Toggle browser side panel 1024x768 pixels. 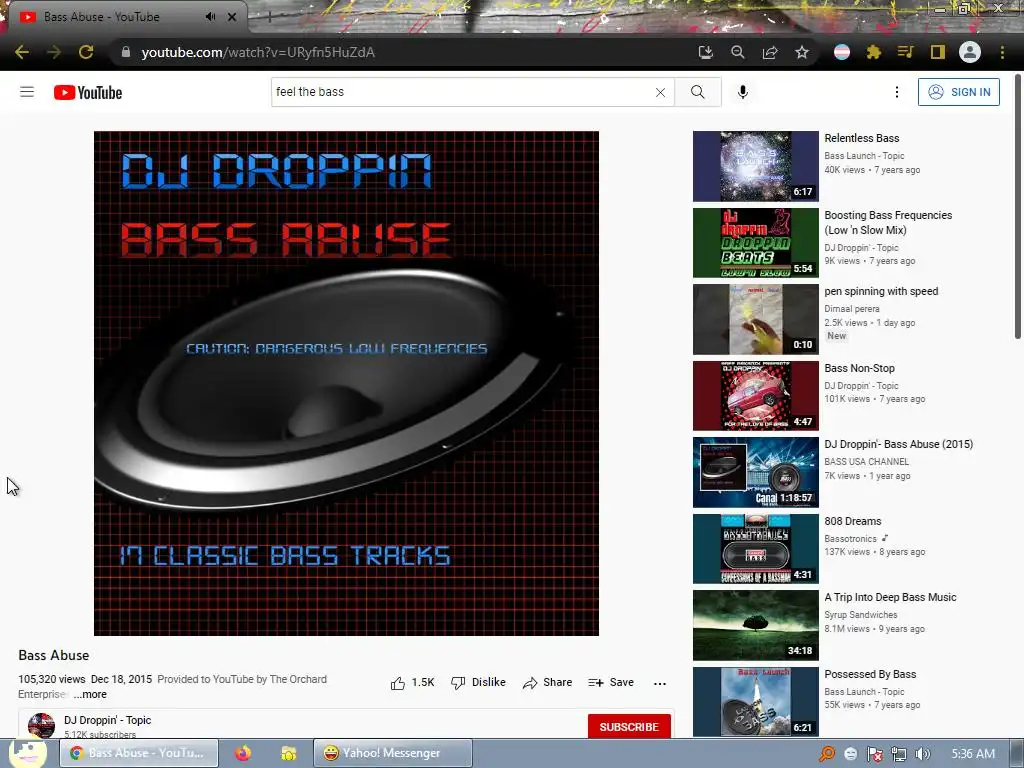[x=938, y=52]
